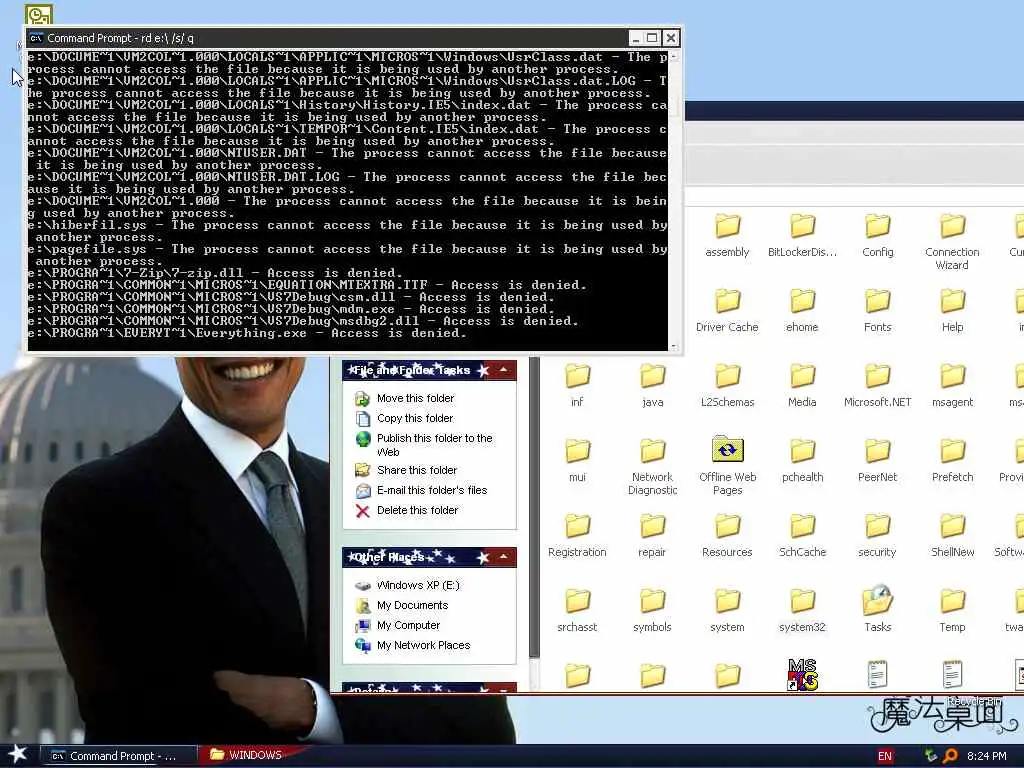The image size is (1024, 768).
Task: Select the Temp folder
Action: pyautogui.click(x=952, y=611)
